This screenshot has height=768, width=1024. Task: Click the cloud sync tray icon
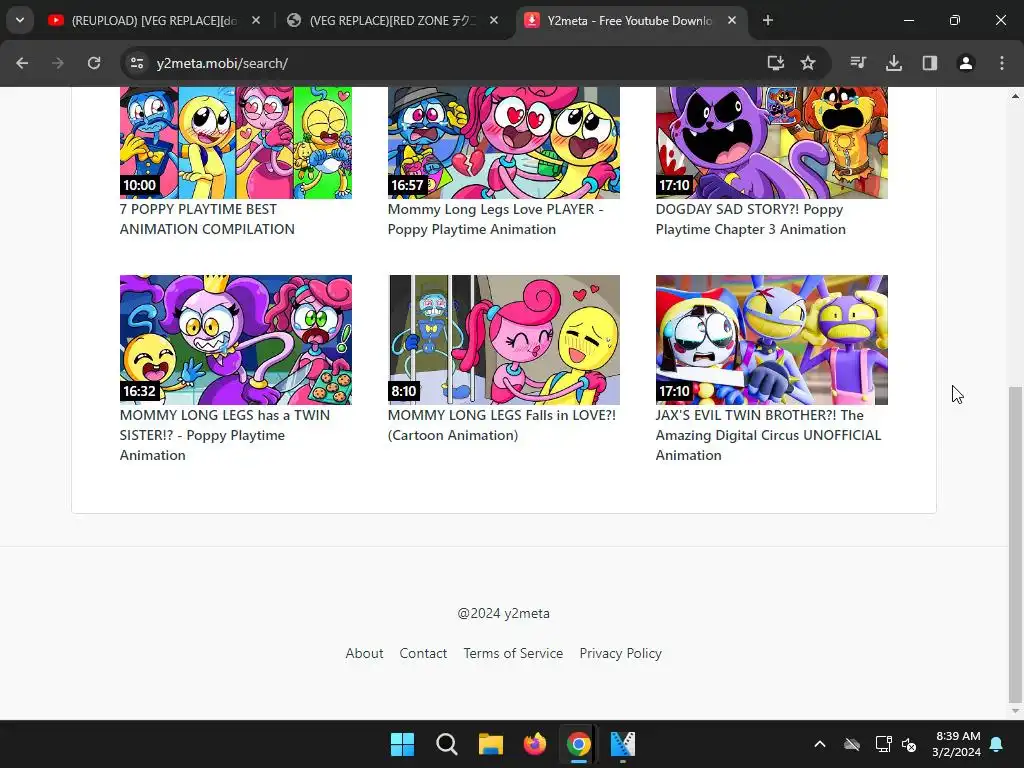tap(852, 744)
